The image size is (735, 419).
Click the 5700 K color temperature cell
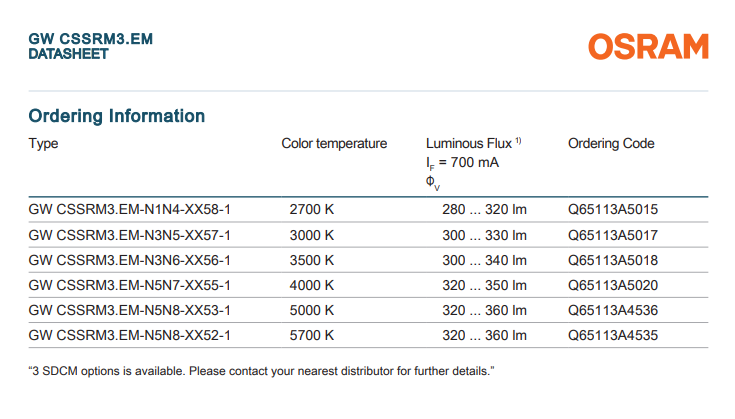coord(312,336)
